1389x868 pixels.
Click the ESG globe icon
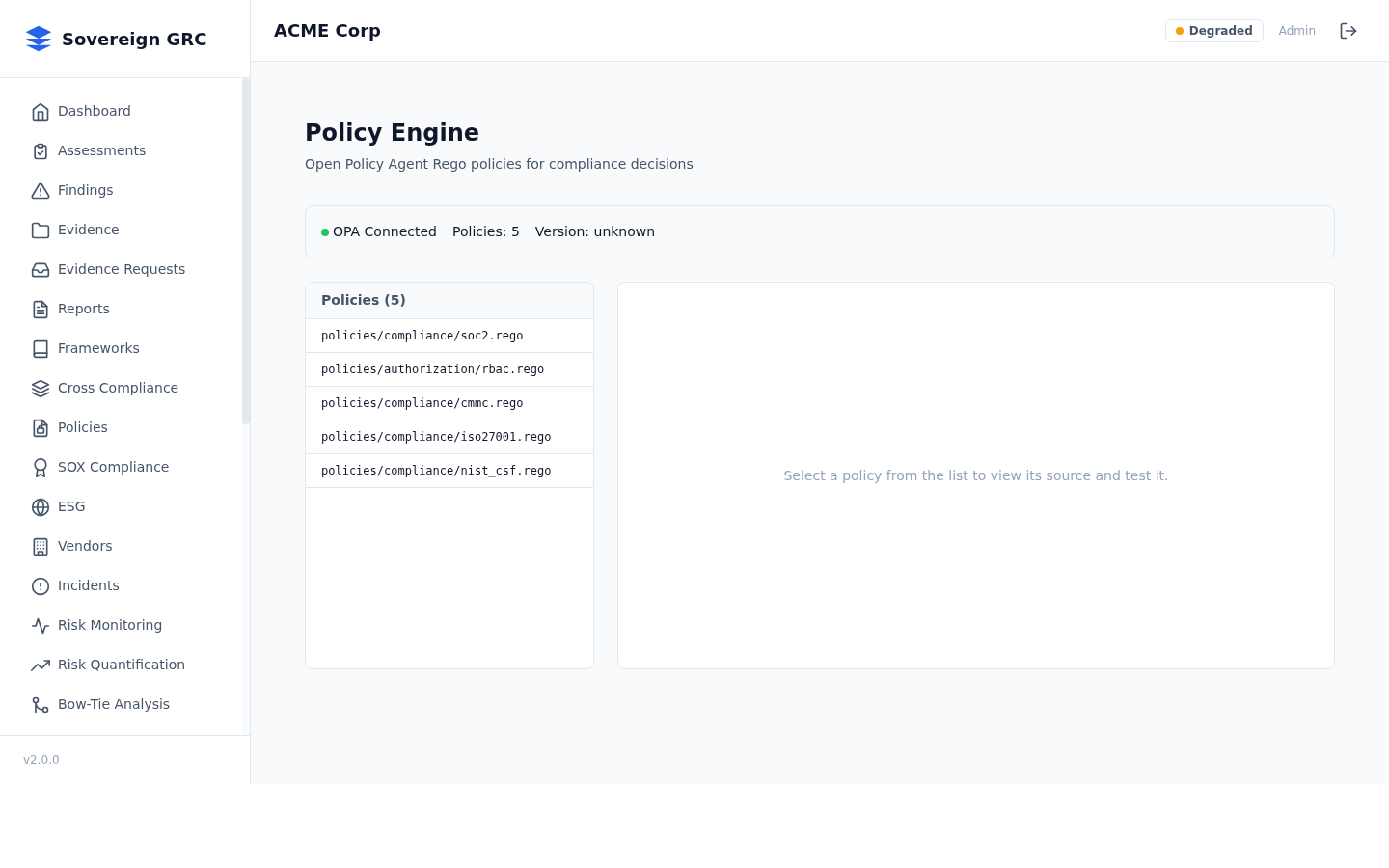(41, 506)
